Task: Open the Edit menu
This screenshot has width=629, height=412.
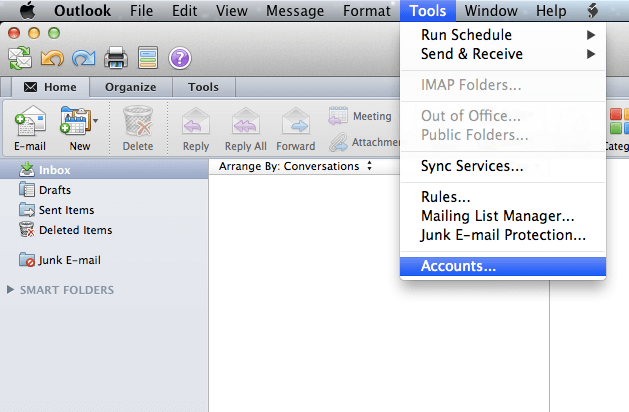Action: [x=185, y=10]
